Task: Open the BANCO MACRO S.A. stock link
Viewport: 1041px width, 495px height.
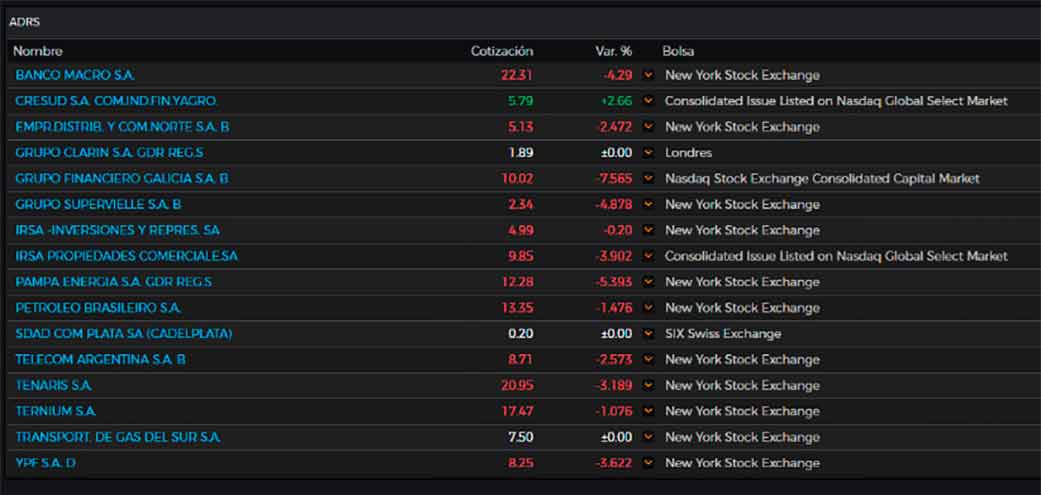Action: pyautogui.click(x=75, y=75)
